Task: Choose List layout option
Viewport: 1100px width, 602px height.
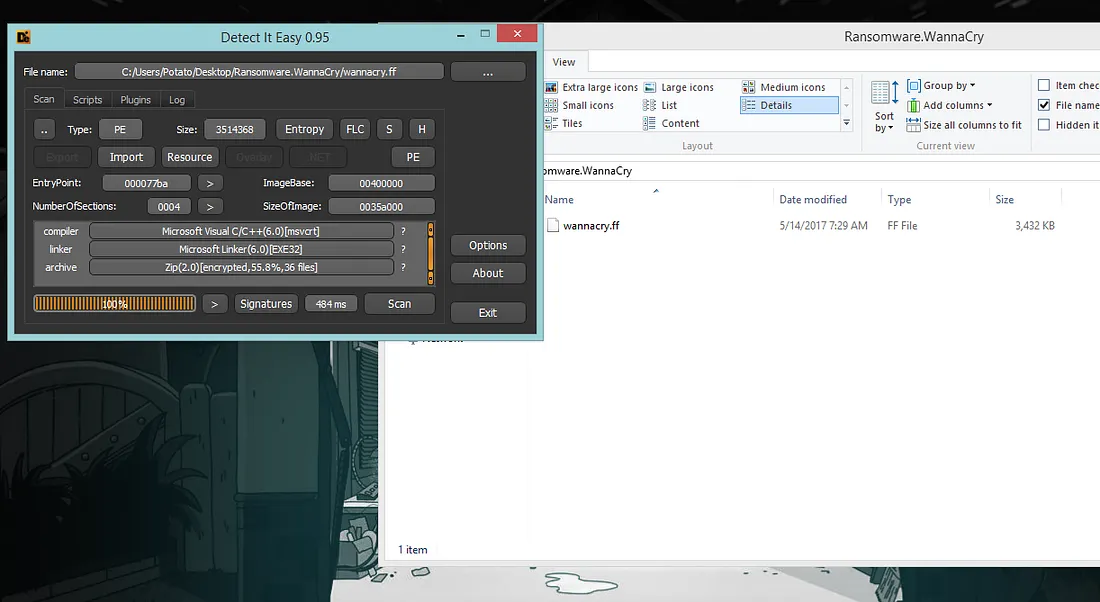Action: click(x=660, y=105)
